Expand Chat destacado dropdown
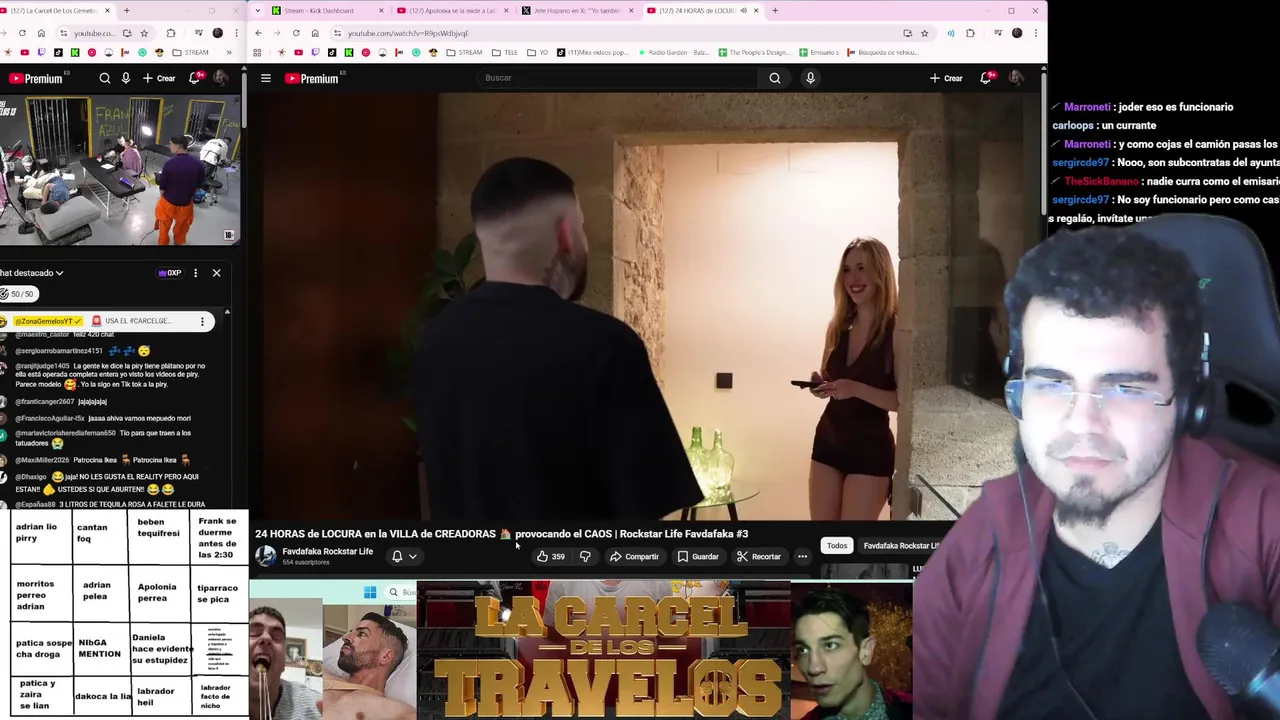This screenshot has width=1280, height=720. pyautogui.click(x=31, y=273)
